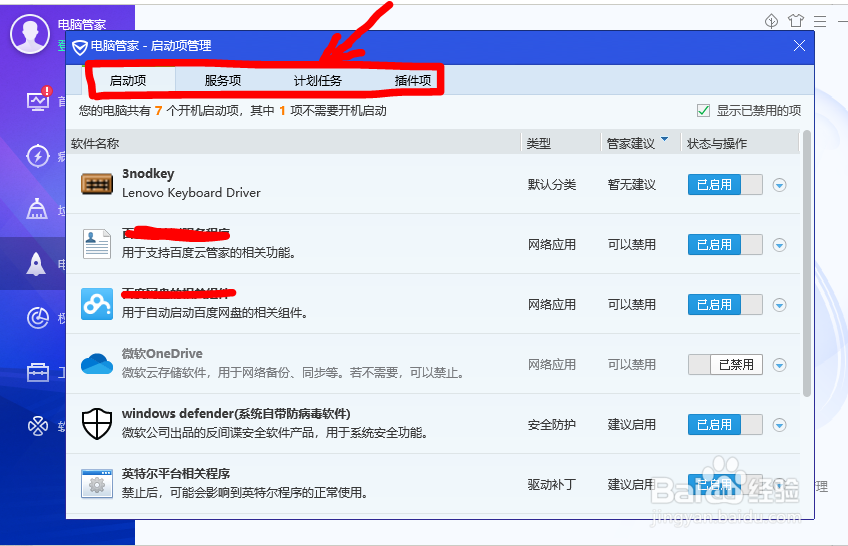Expand options arrow for Baidu service program row

779,245
